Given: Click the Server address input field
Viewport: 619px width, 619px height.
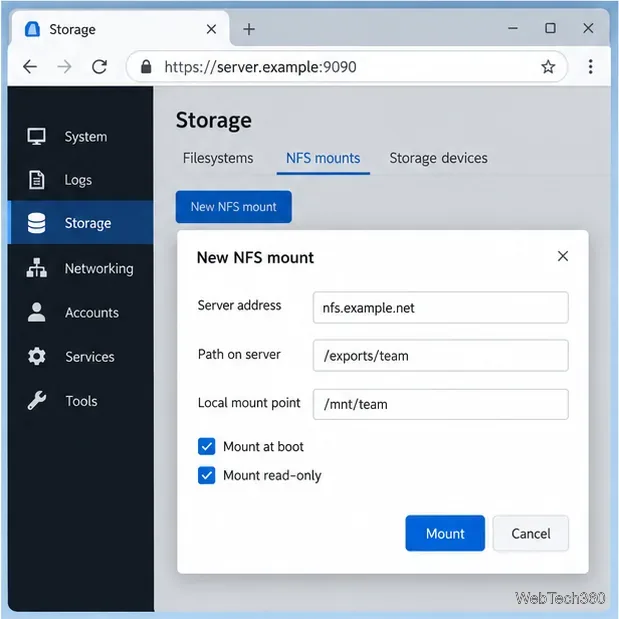Looking at the screenshot, I should click(441, 308).
